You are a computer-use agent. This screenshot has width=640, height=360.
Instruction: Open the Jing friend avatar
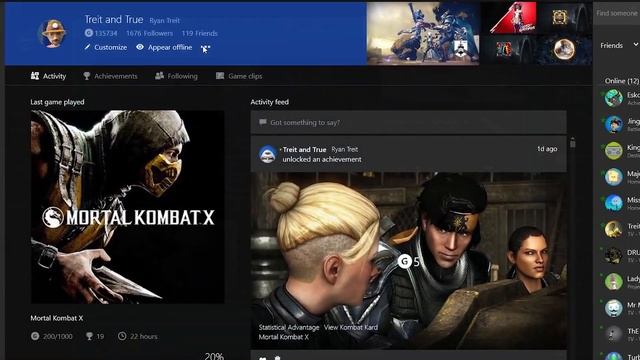point(613,124)
